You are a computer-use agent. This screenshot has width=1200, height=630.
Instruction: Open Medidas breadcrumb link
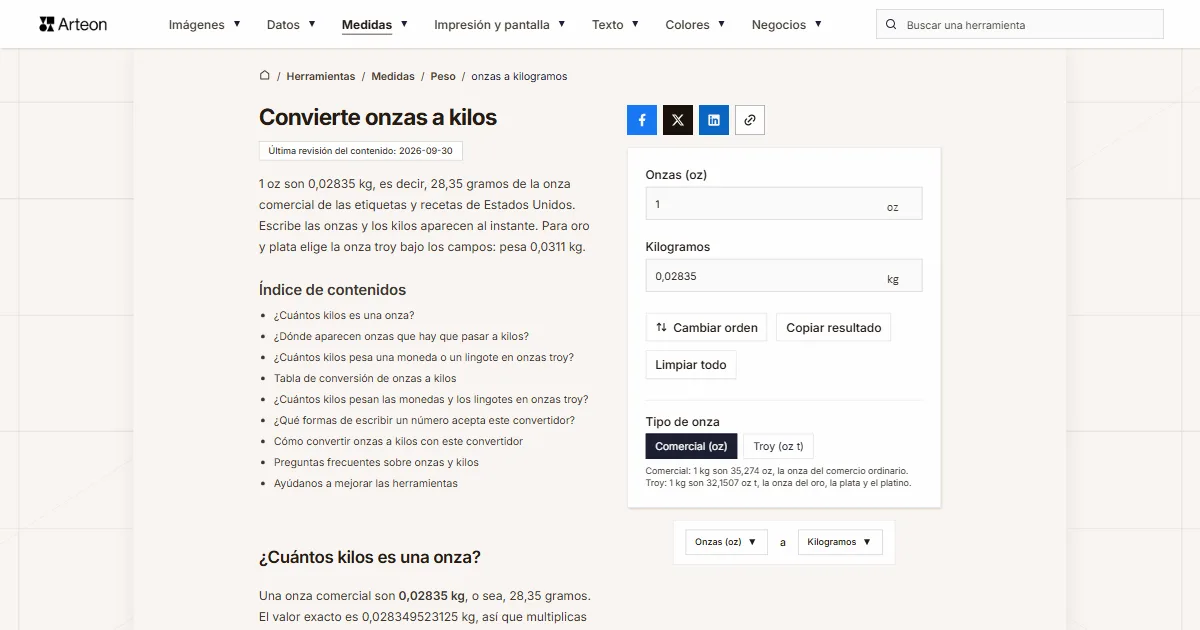click(393, 76)
